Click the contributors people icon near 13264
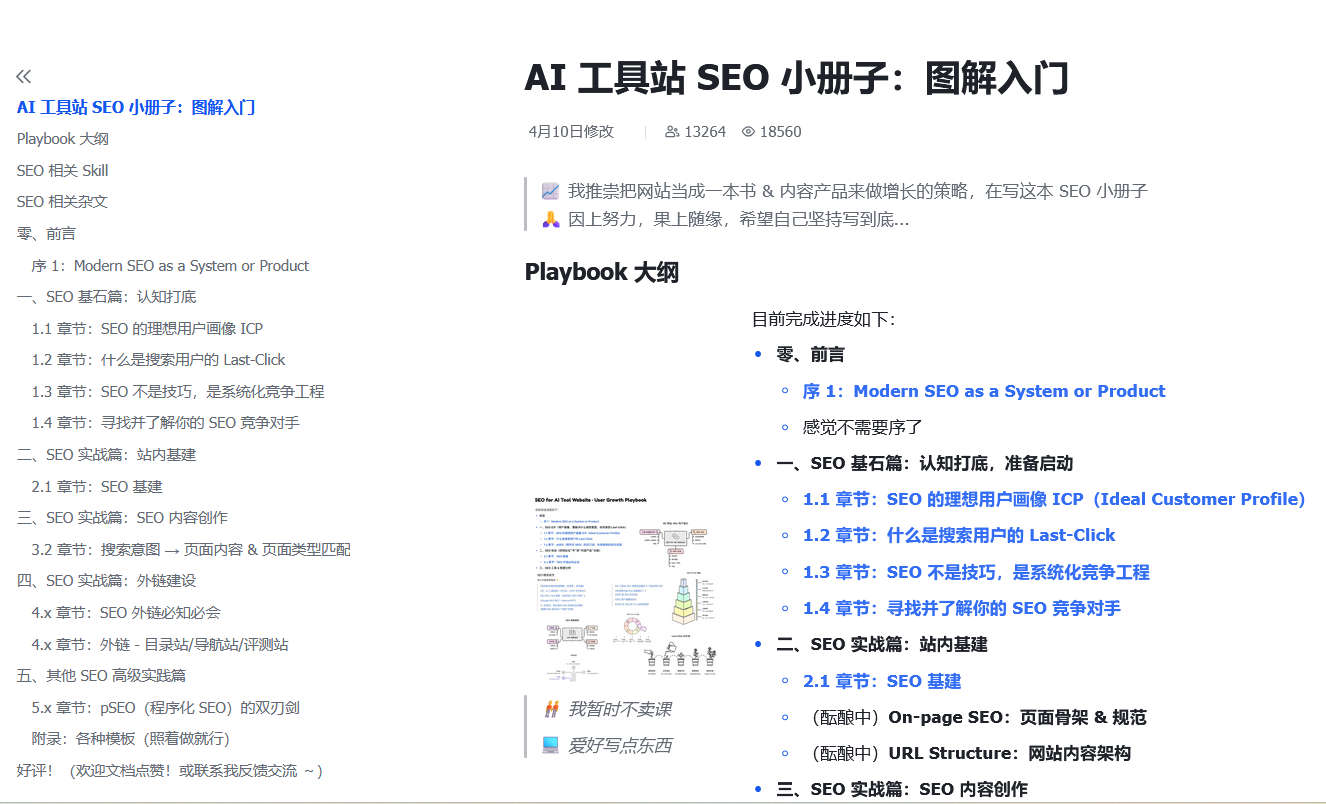The image size is (1326, 804). (672, 131)
